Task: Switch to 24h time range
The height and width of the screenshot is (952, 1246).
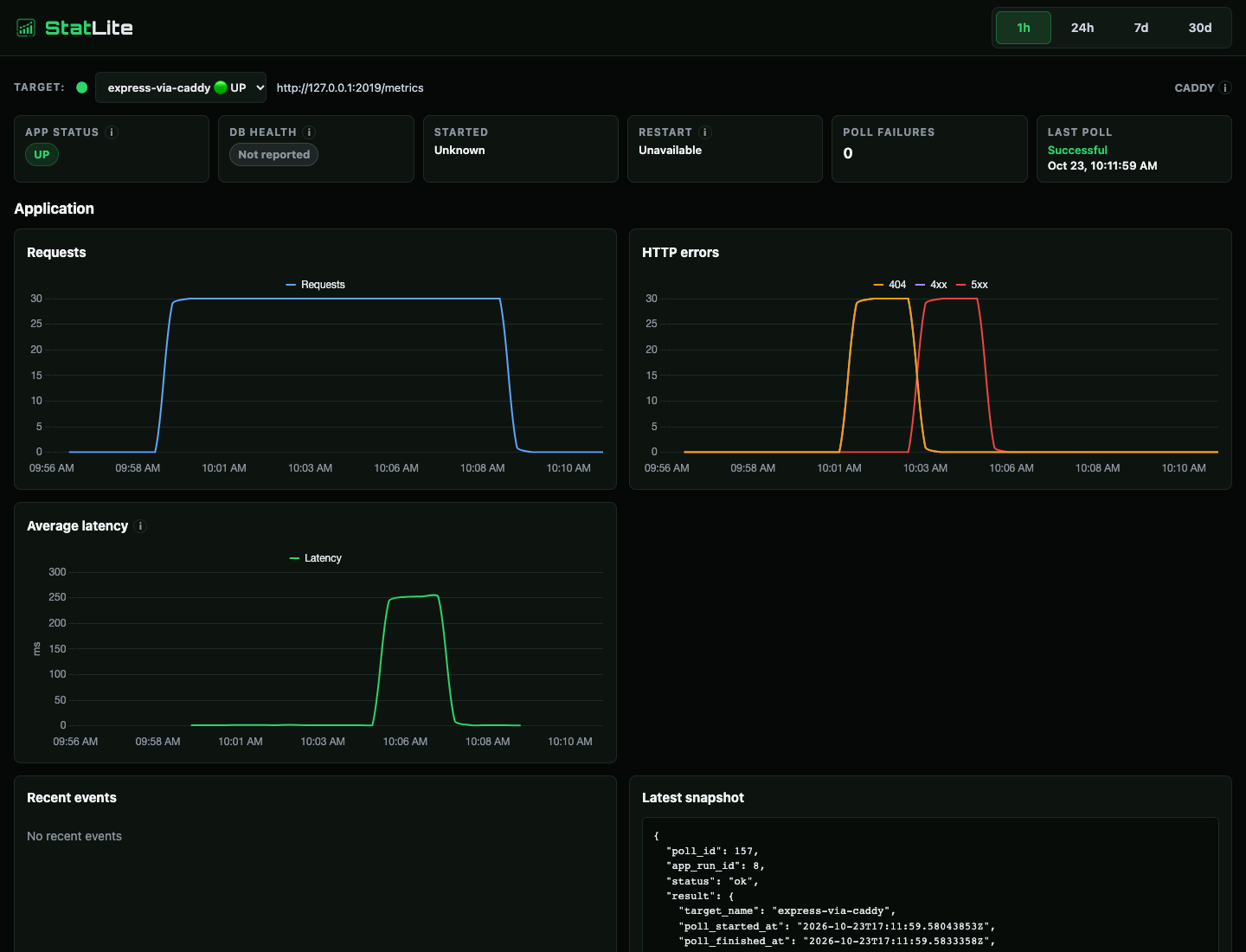Action: (1082, 28)
